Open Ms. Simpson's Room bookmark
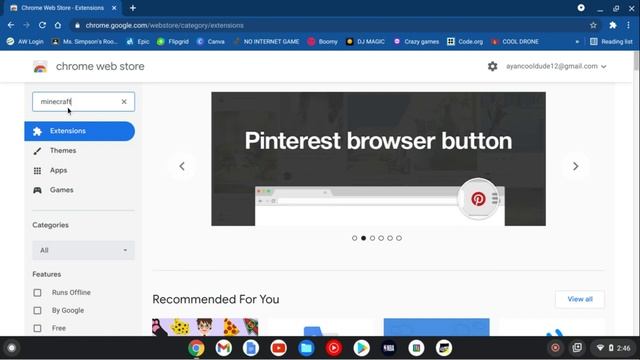The image size is (640, 360). pos(85,42)
